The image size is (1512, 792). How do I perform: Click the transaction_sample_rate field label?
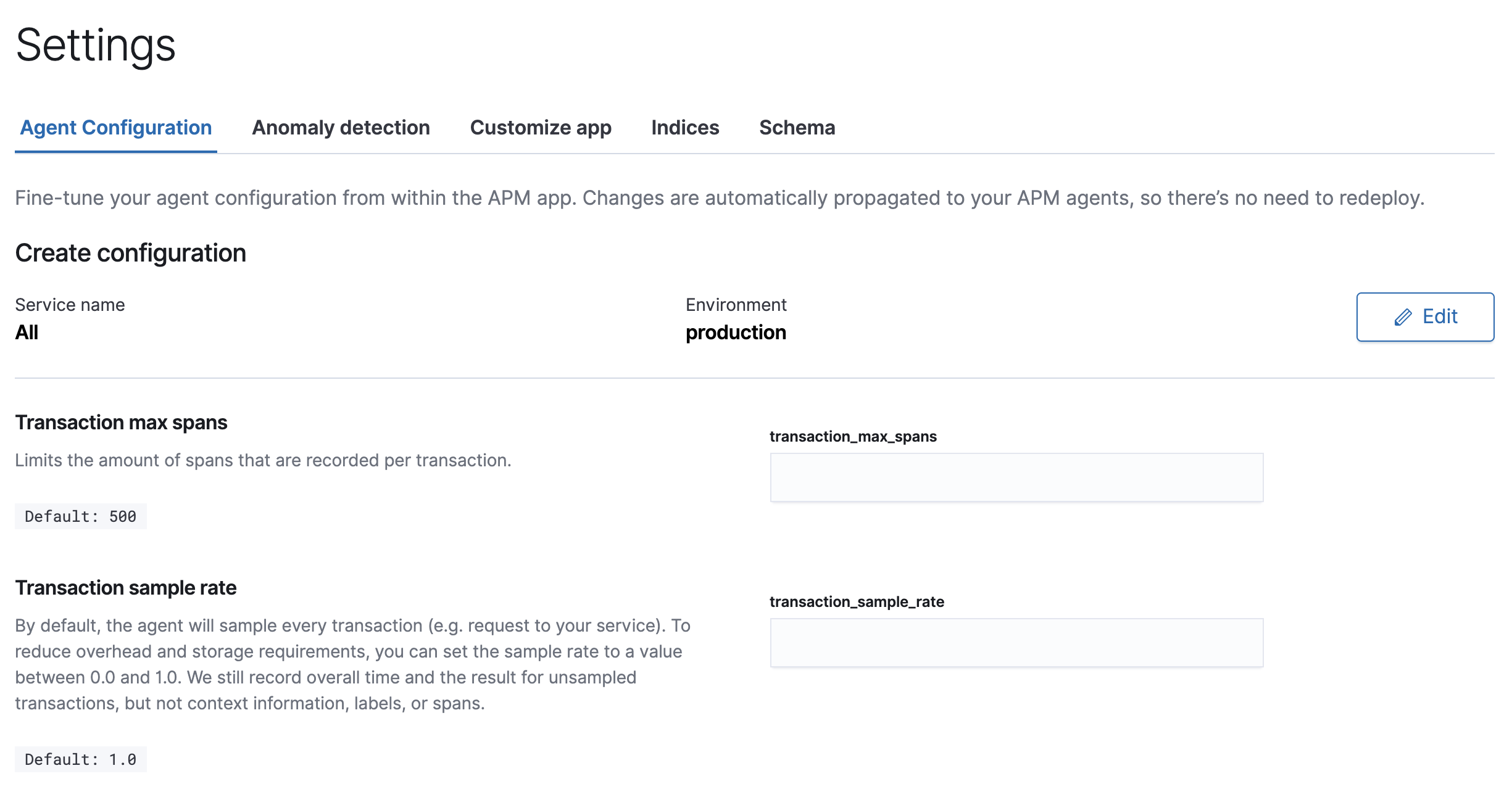point(857,602)
